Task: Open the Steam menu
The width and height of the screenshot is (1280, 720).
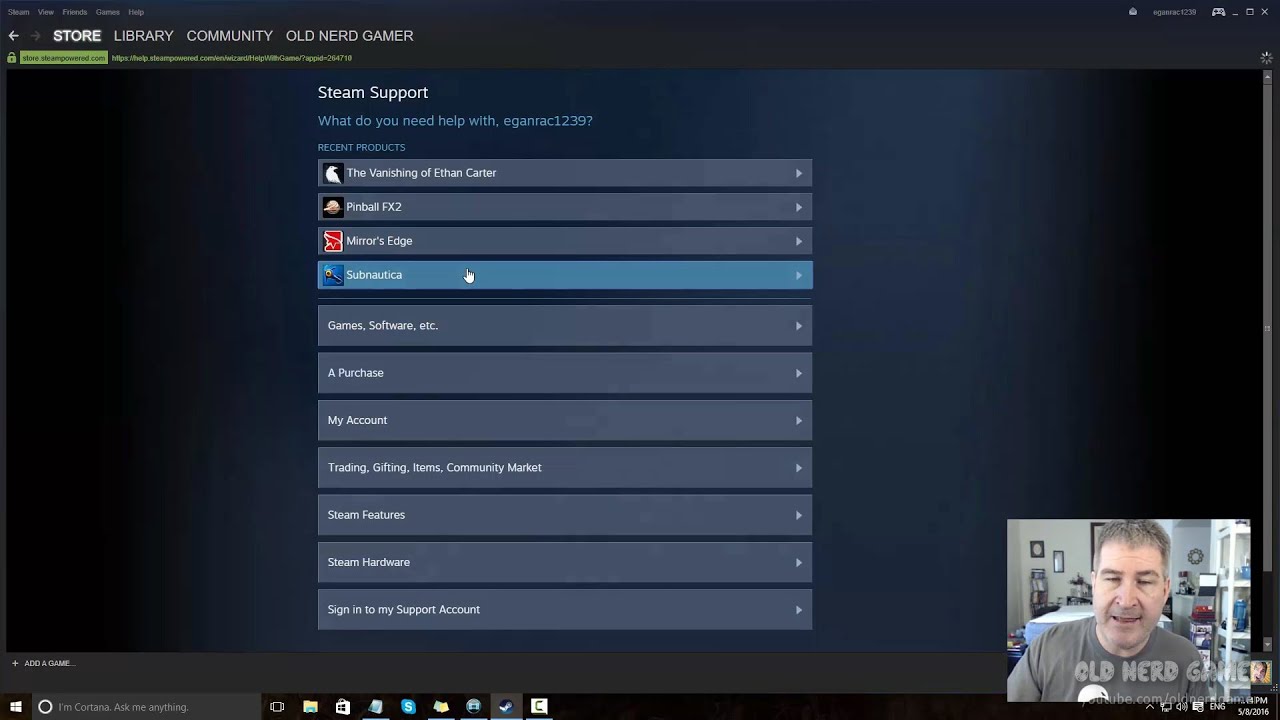Action: 18,12
